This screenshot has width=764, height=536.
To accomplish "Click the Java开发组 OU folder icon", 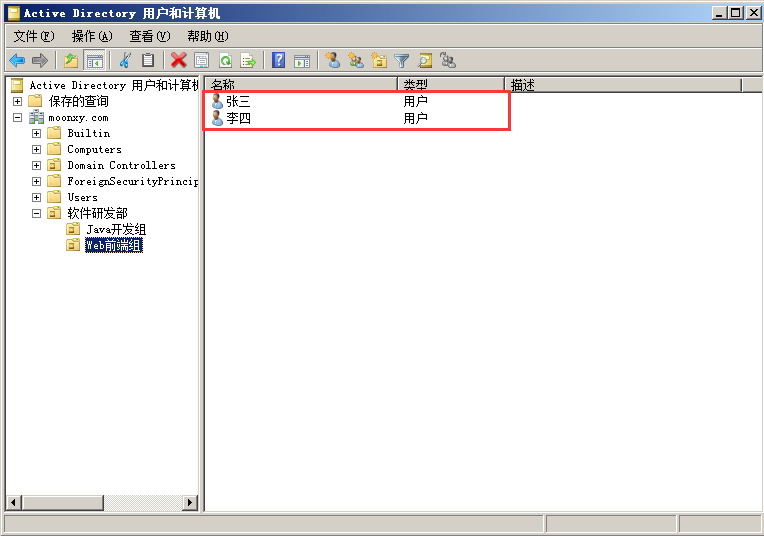I will (73, 229).
